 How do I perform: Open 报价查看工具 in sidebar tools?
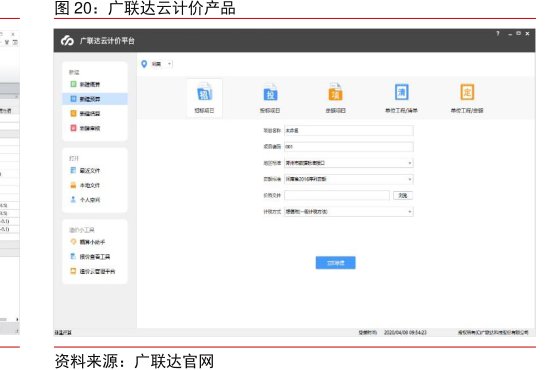95,257
